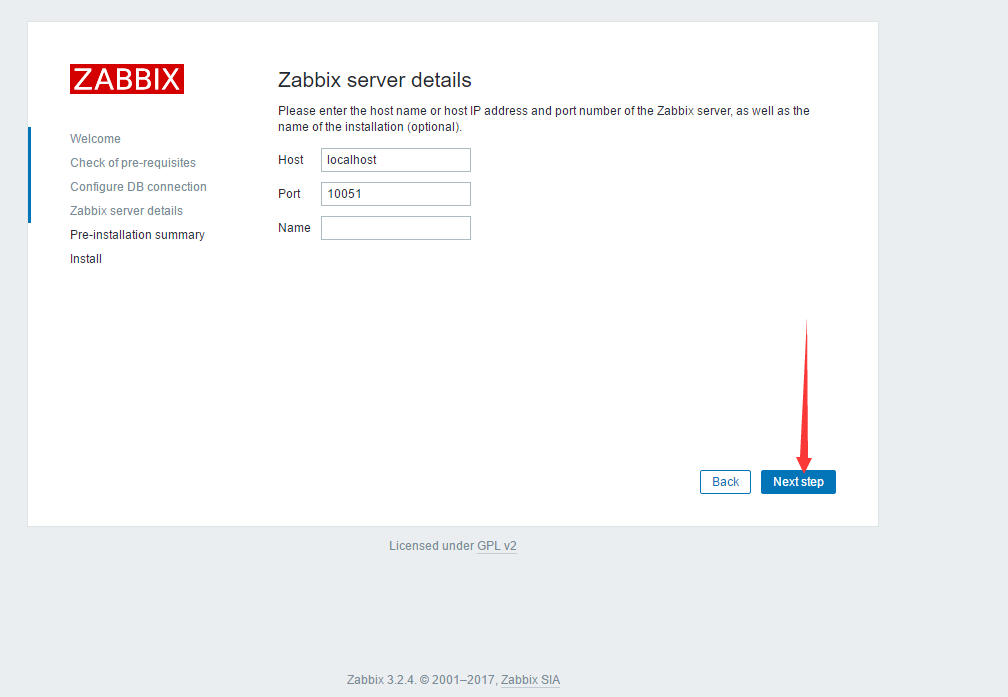The height and width of the screenshot is (697, 1008).
Task: Select the Port input field
Action: click(x=395, y=194)
